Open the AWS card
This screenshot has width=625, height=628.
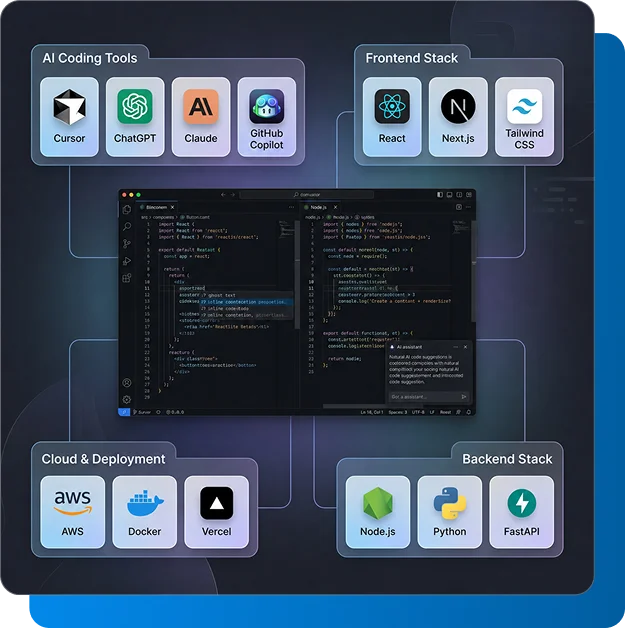72,512
